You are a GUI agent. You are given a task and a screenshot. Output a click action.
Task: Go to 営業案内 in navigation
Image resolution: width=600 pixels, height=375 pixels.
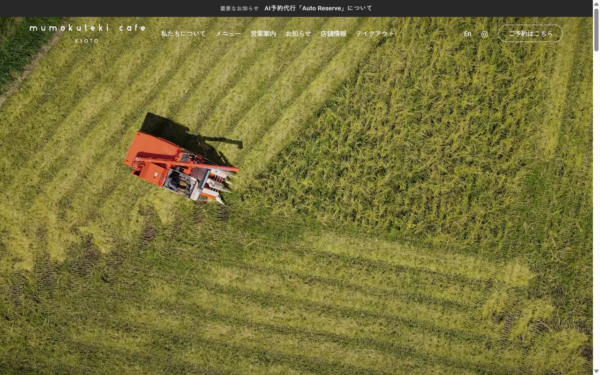263,34
